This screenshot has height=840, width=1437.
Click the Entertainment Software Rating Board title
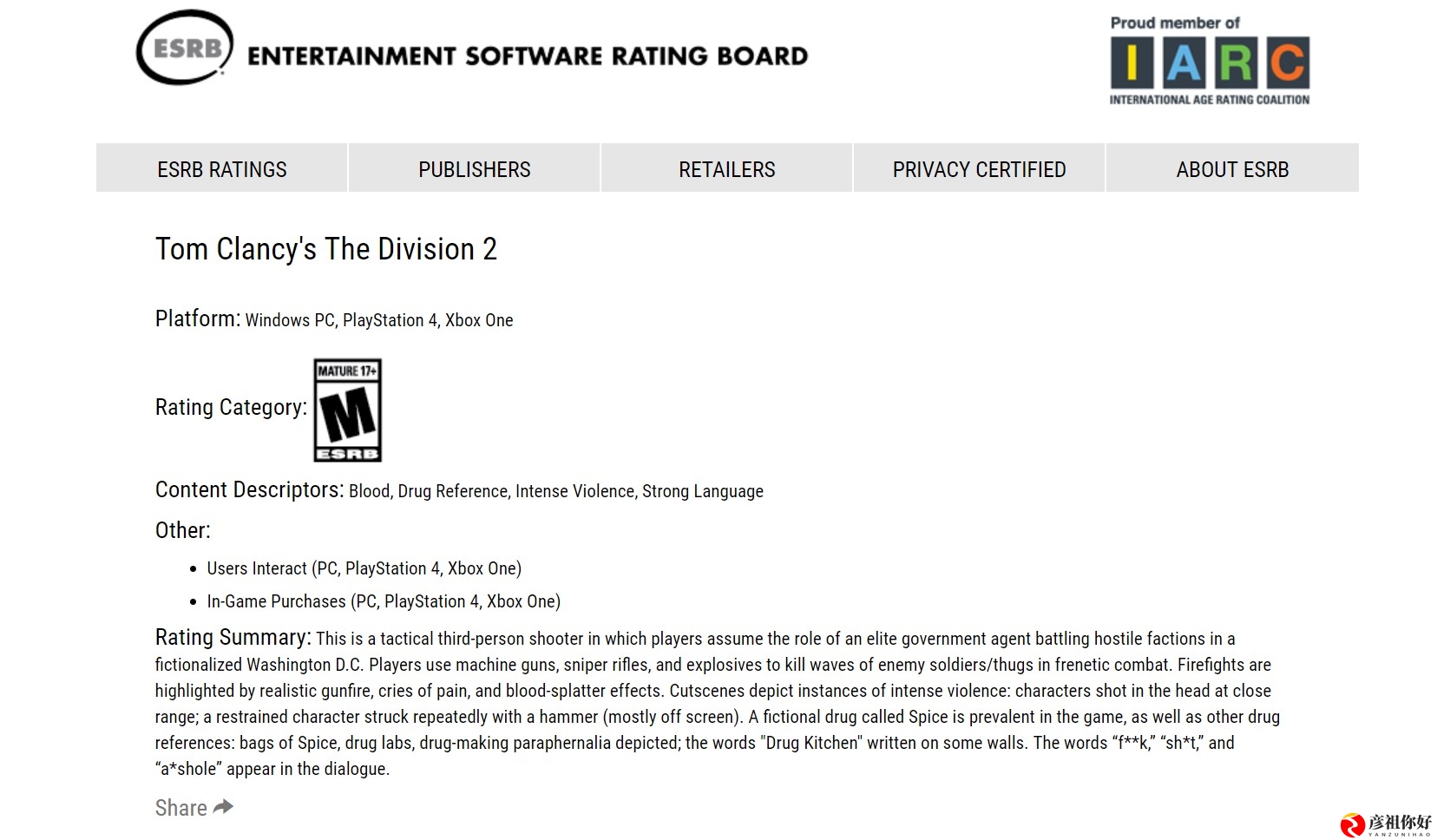(x=528, y=56)
